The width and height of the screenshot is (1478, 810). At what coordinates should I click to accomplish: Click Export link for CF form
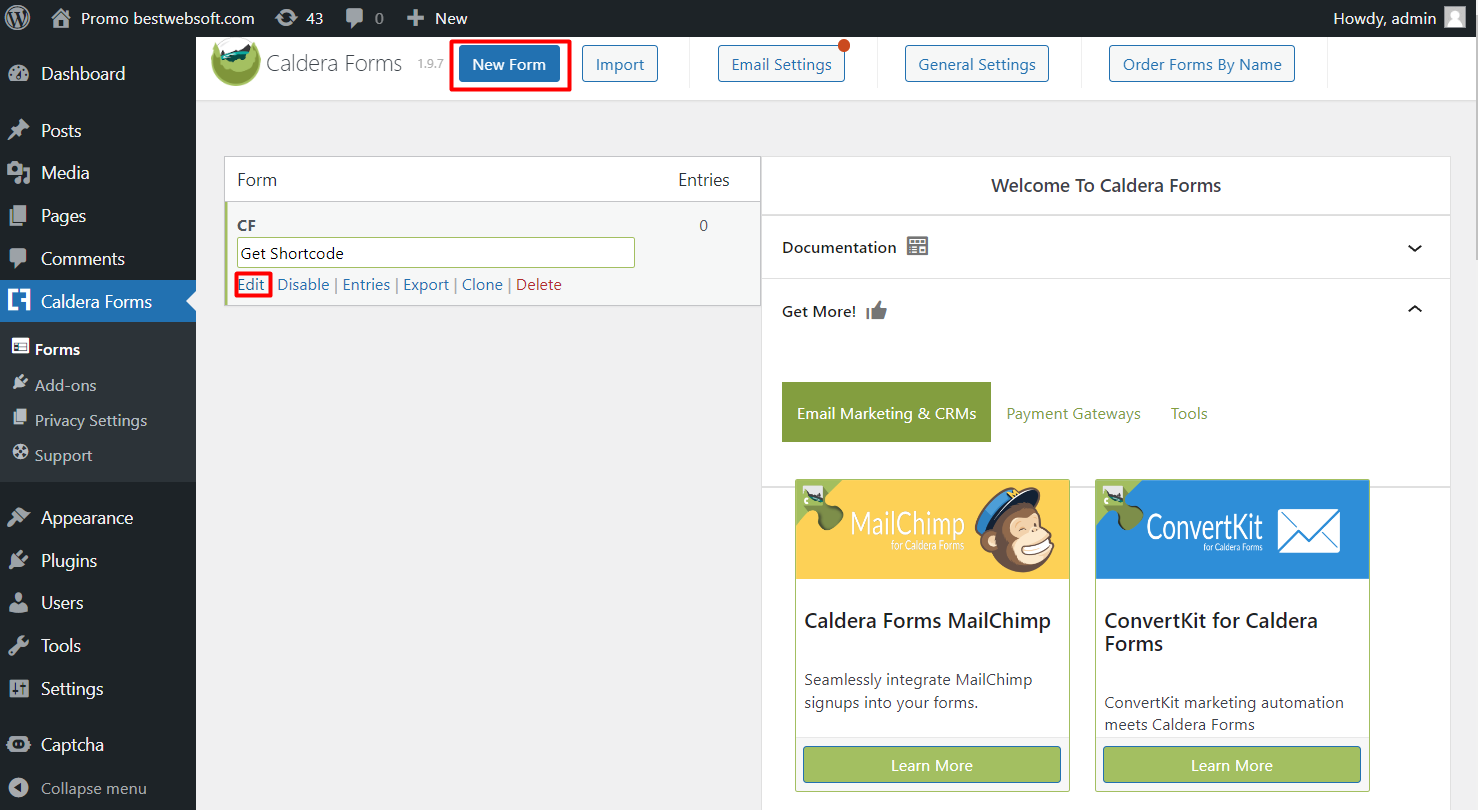tap(426, 285)
